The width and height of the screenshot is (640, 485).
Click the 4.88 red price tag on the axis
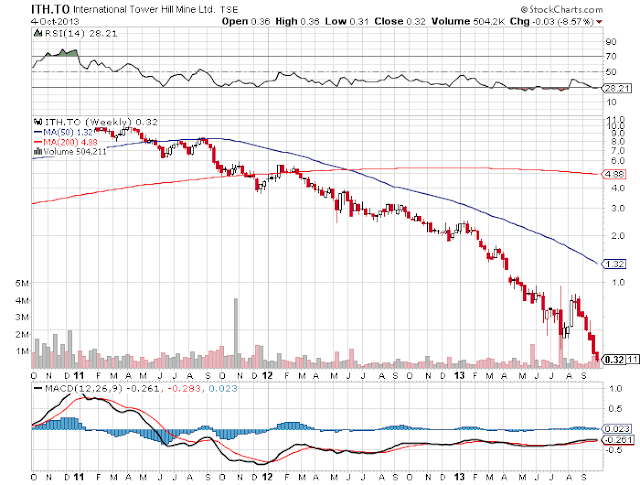613,174
